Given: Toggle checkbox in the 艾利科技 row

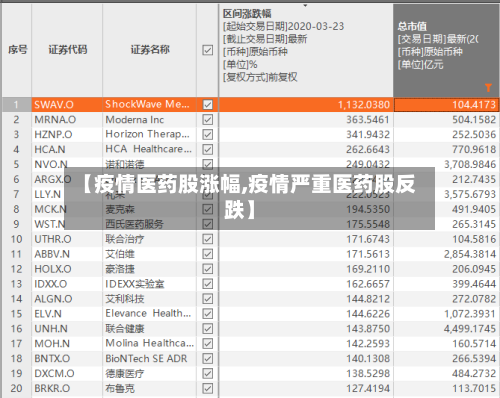Looking at the screenshot, I should click(208, 299).
